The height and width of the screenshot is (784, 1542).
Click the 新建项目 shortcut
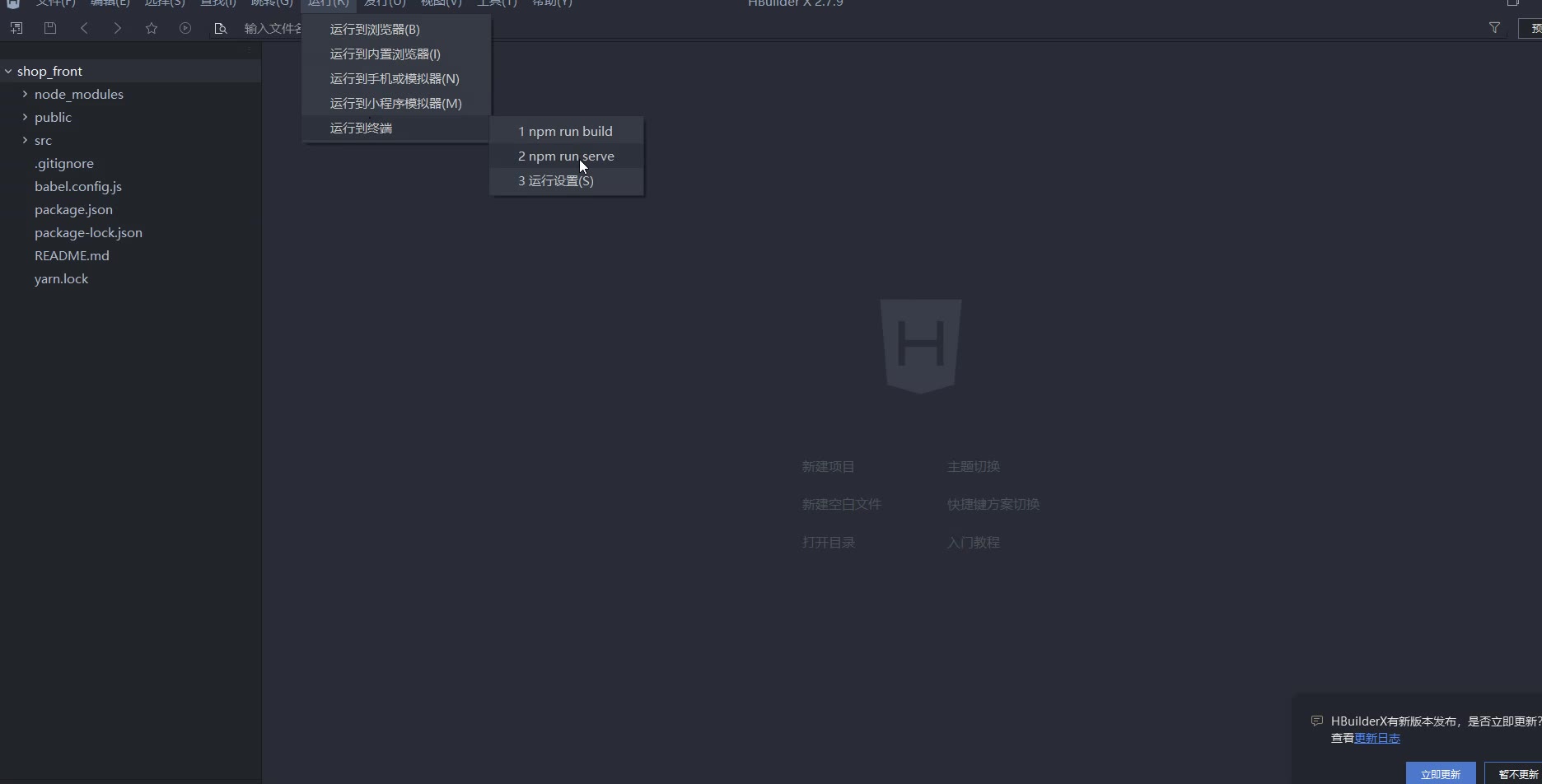pos(829,466)
